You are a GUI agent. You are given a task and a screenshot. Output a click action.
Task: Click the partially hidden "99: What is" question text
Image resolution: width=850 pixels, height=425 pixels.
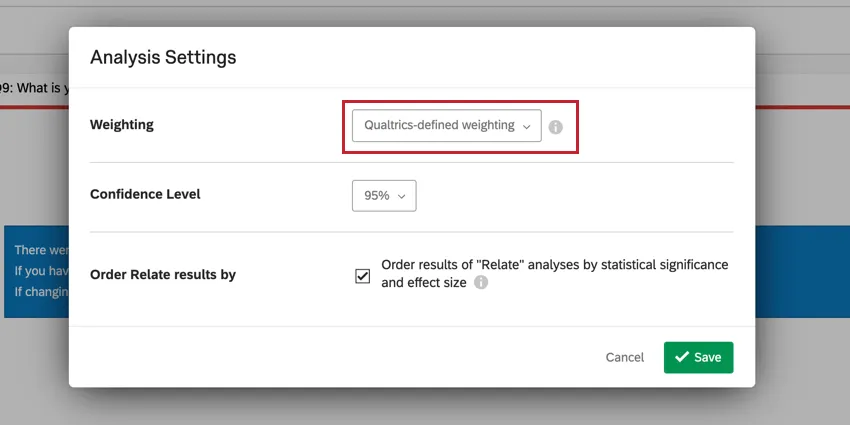(x=33, y=89)
